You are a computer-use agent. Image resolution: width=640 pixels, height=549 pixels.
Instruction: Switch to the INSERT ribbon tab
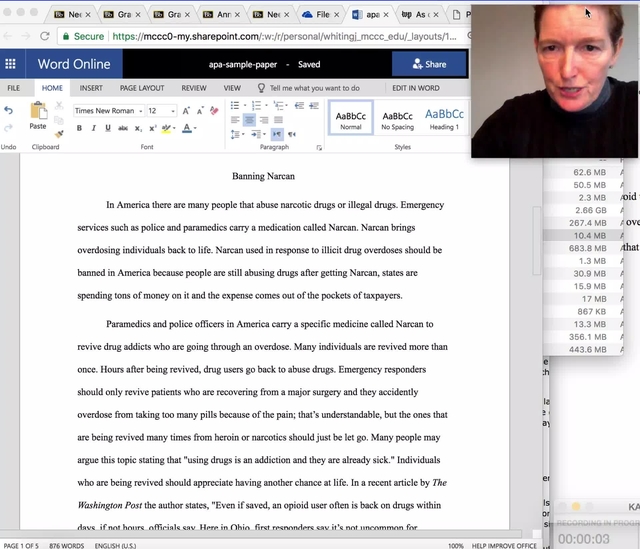[91, 88]
